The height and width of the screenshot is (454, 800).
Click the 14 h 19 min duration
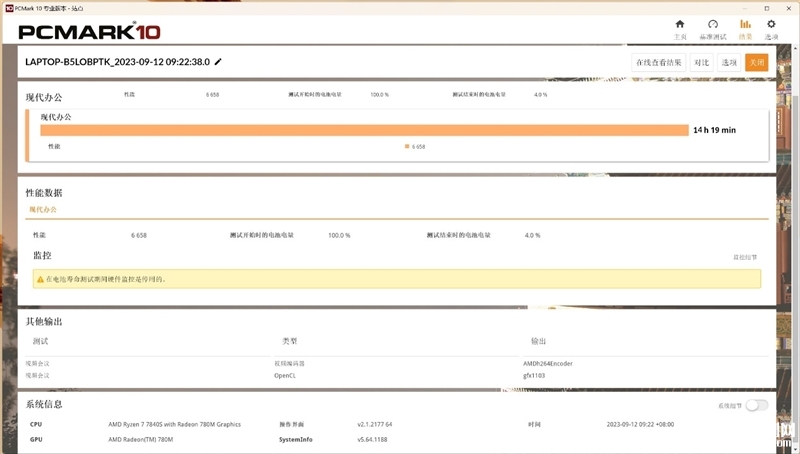tap(714, 130)
